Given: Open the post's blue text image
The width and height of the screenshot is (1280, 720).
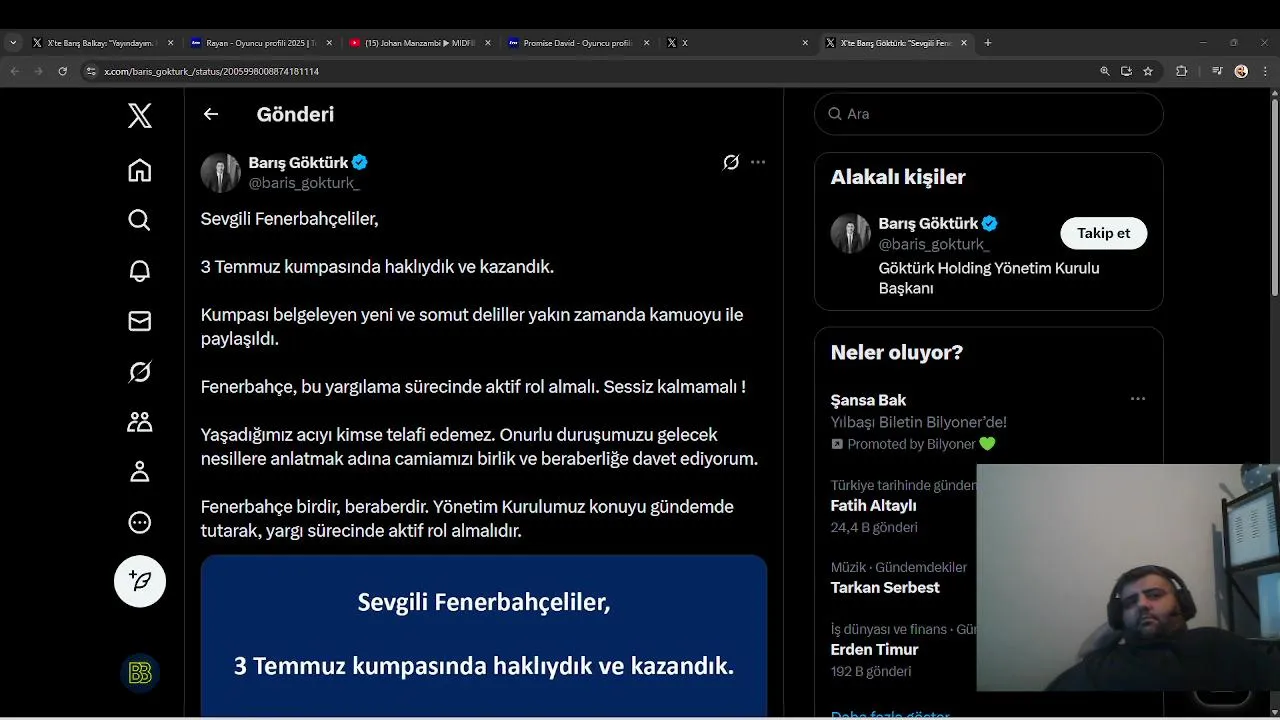Looking at the screenshot, I should [x=484, y=636].
